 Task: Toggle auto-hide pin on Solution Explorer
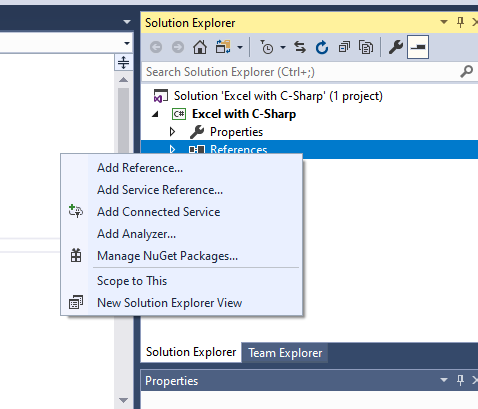(x=460, y=23)
